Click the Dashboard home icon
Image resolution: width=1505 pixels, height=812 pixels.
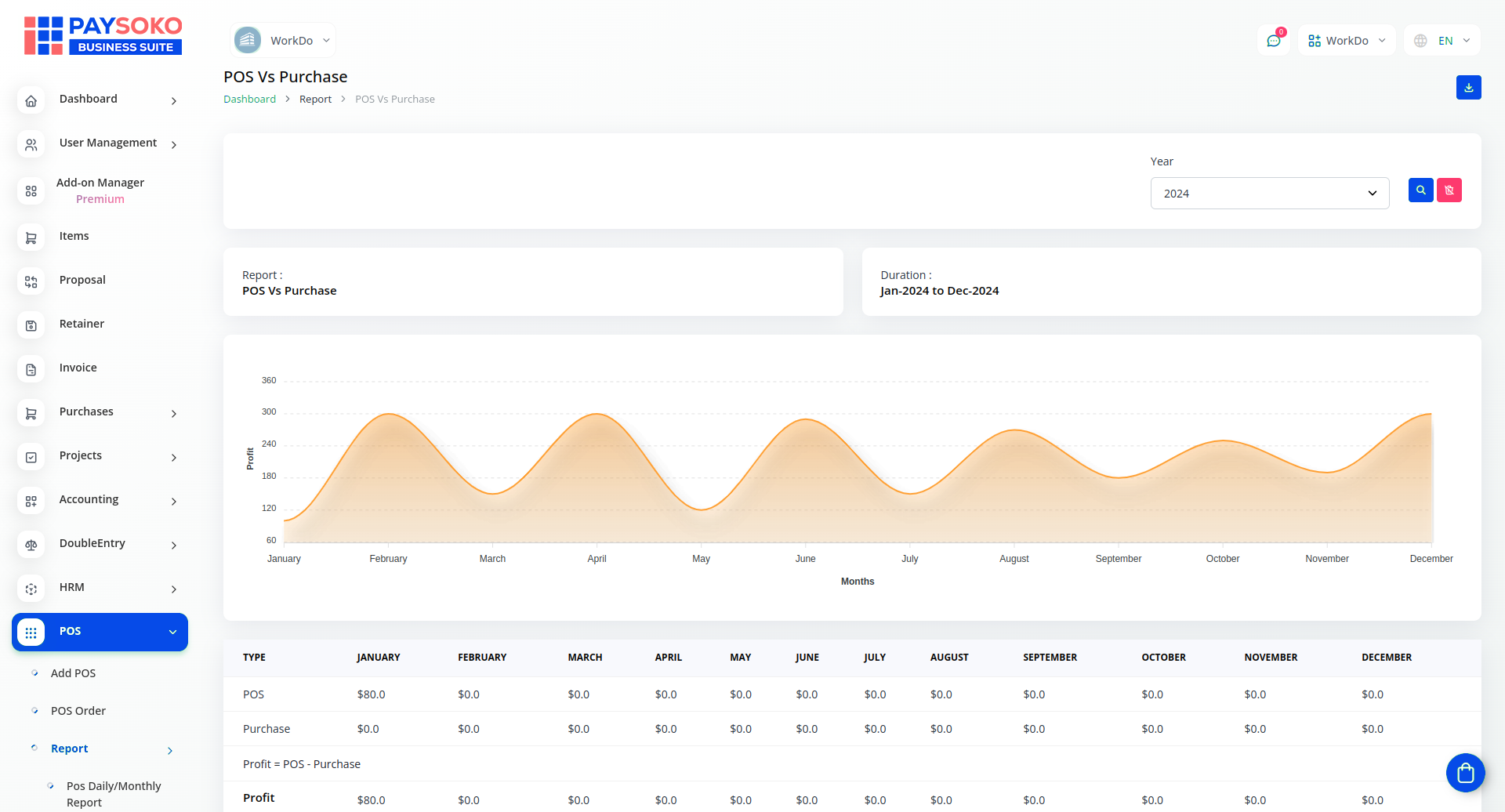tap(31, 101)
